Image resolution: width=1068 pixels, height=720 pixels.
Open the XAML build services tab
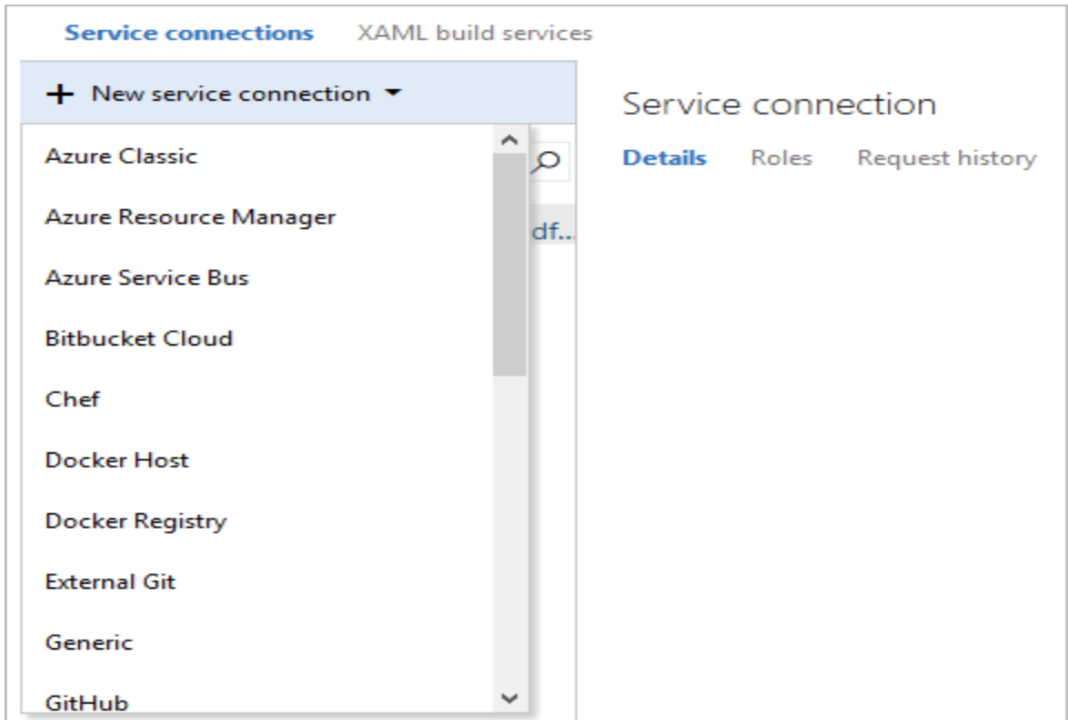[x=475, y=33]
